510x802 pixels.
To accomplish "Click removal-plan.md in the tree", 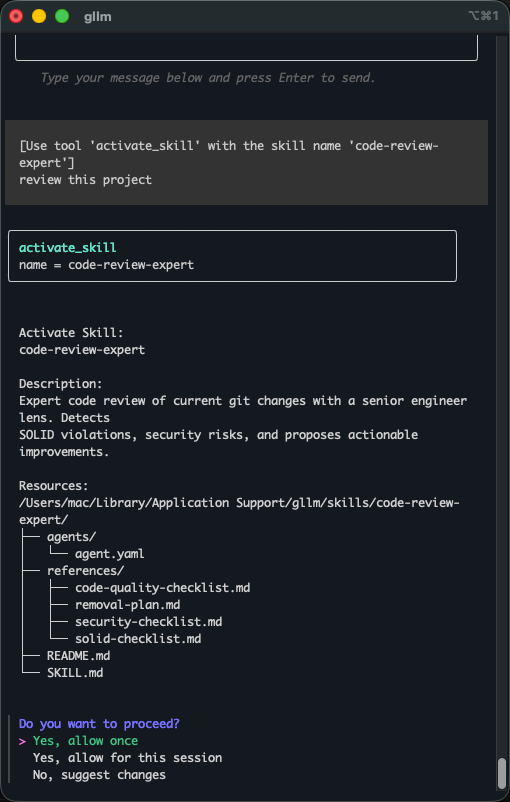I will (x=127, y=604).
